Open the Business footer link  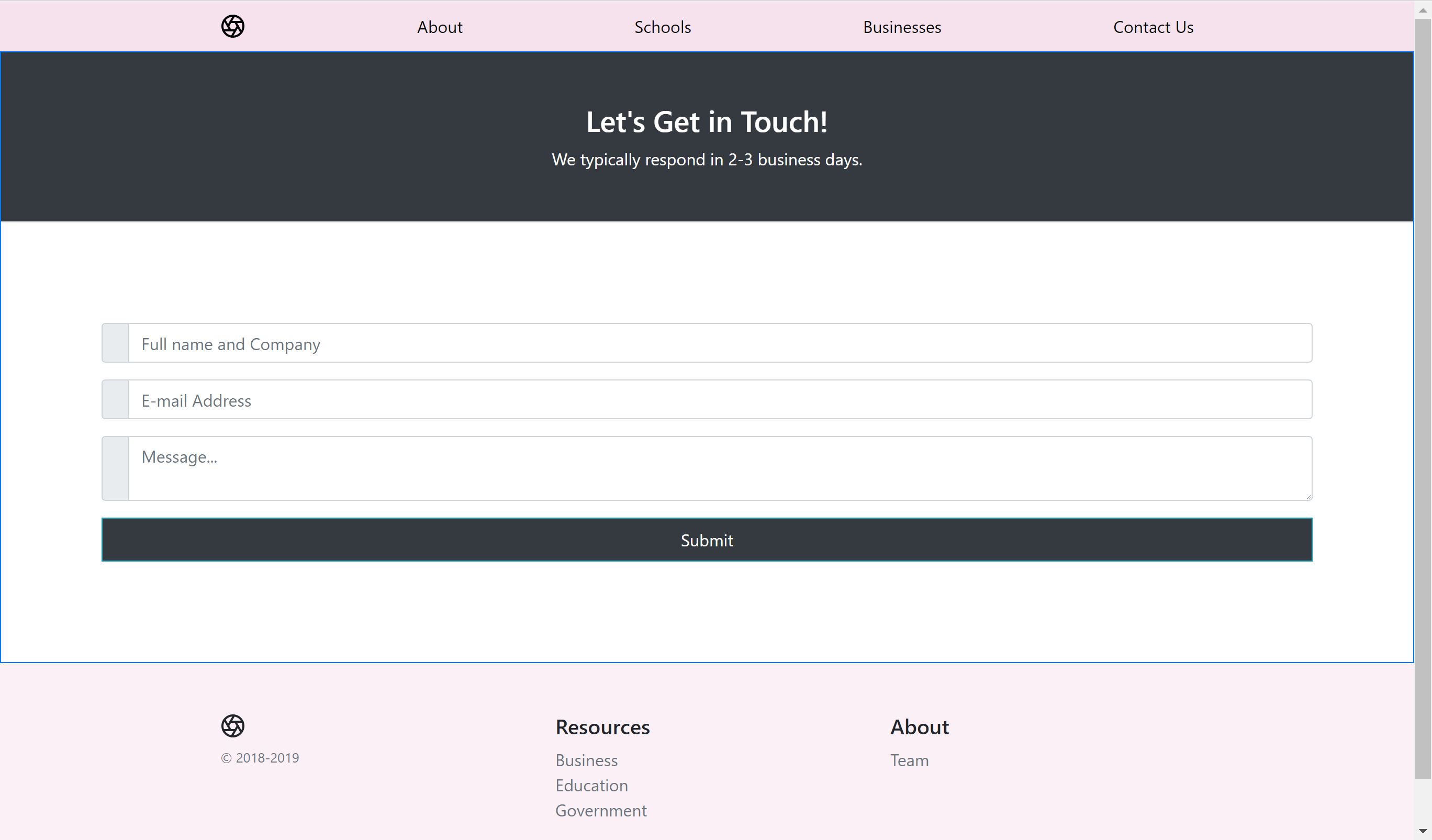click(586, 760)
